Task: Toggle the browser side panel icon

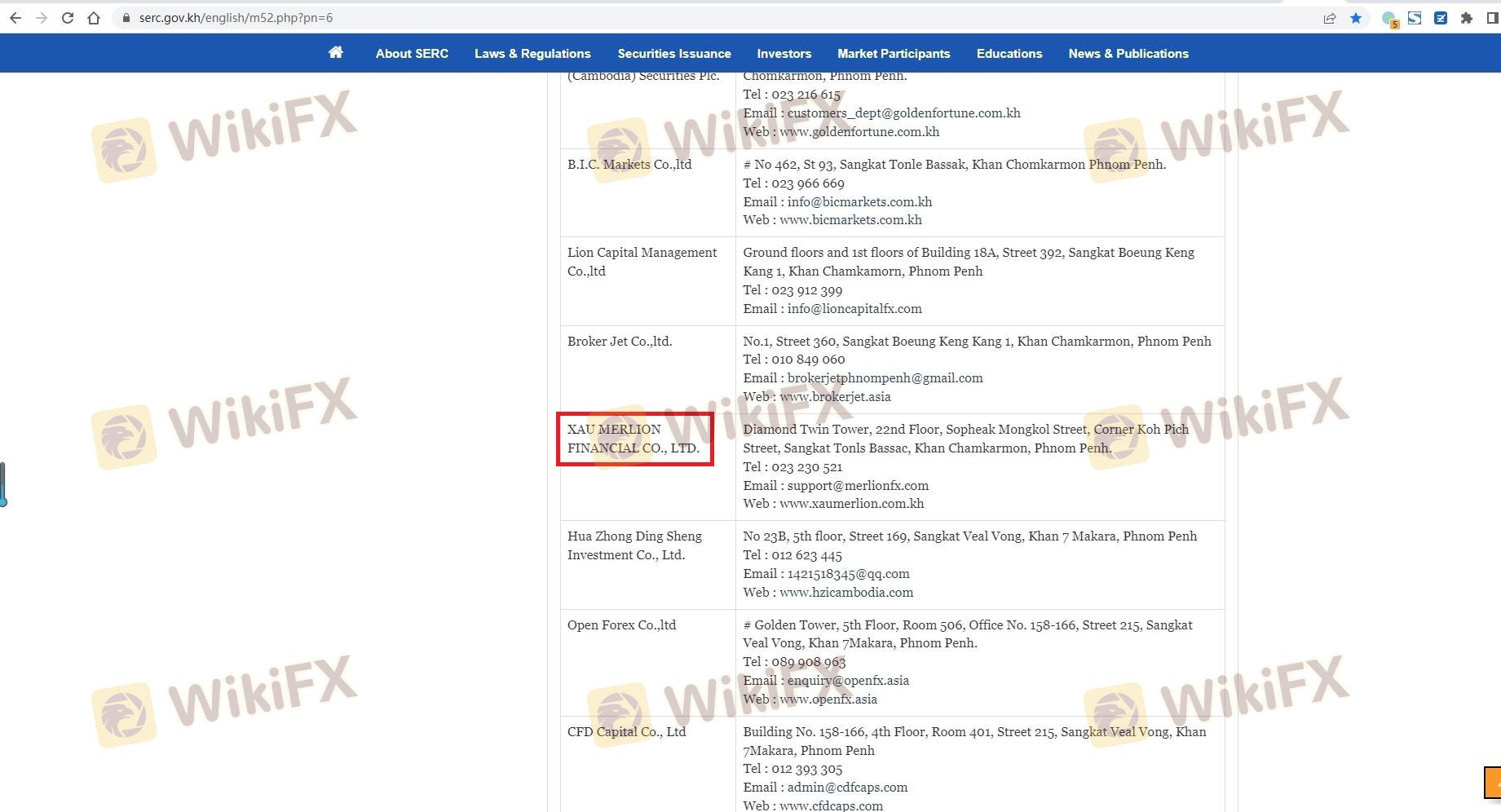Action: [1492, 18]
